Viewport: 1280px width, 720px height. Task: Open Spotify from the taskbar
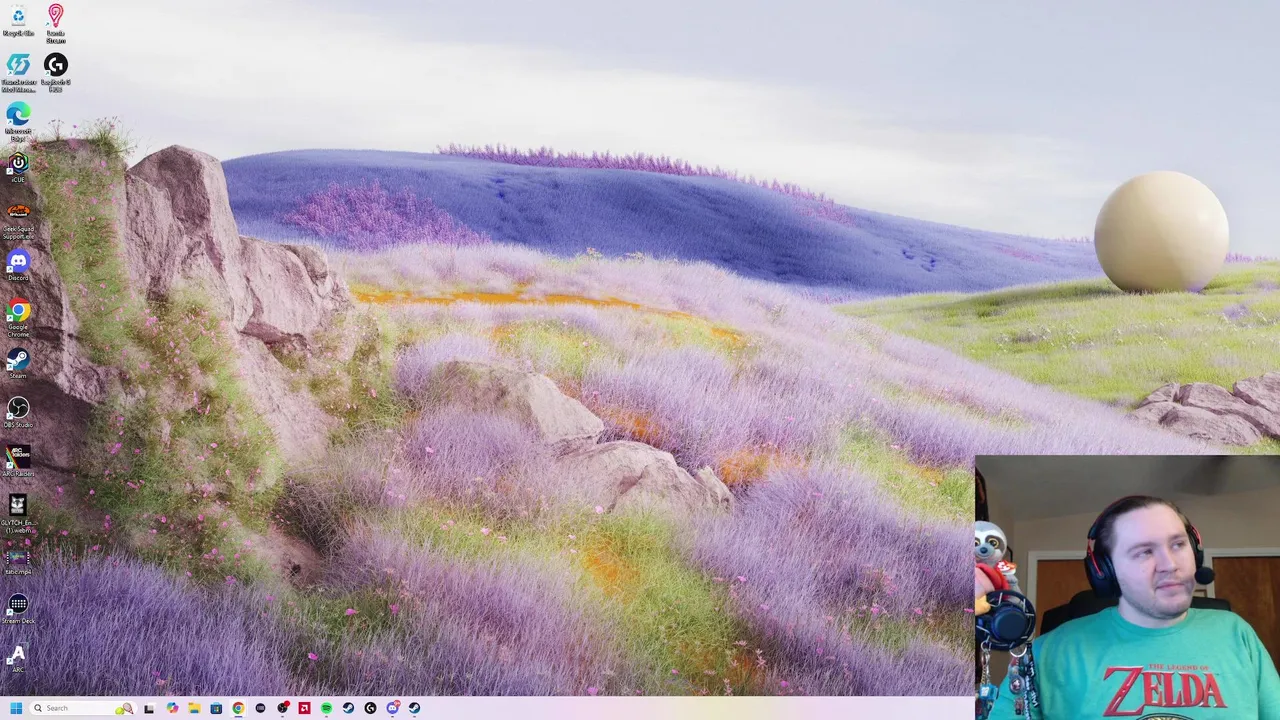coord(326,708)
